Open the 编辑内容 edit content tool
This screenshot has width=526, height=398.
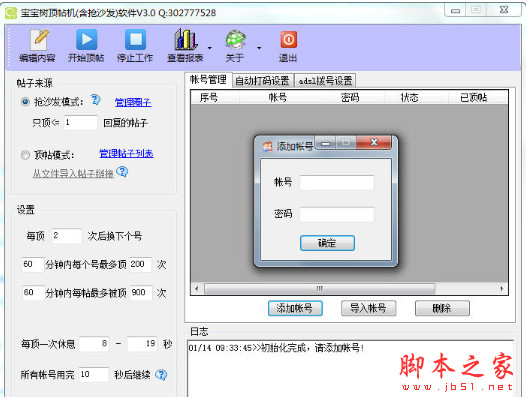[x=38, y=46]
